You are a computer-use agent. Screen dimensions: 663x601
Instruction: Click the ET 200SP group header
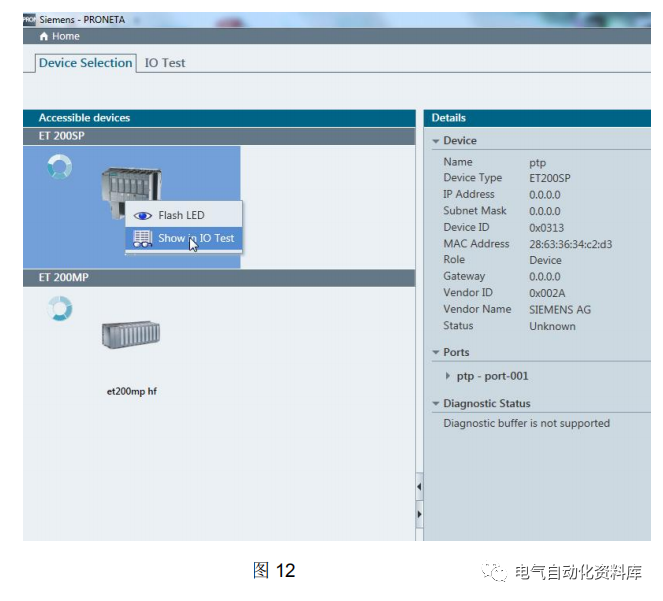click(219, 136)
